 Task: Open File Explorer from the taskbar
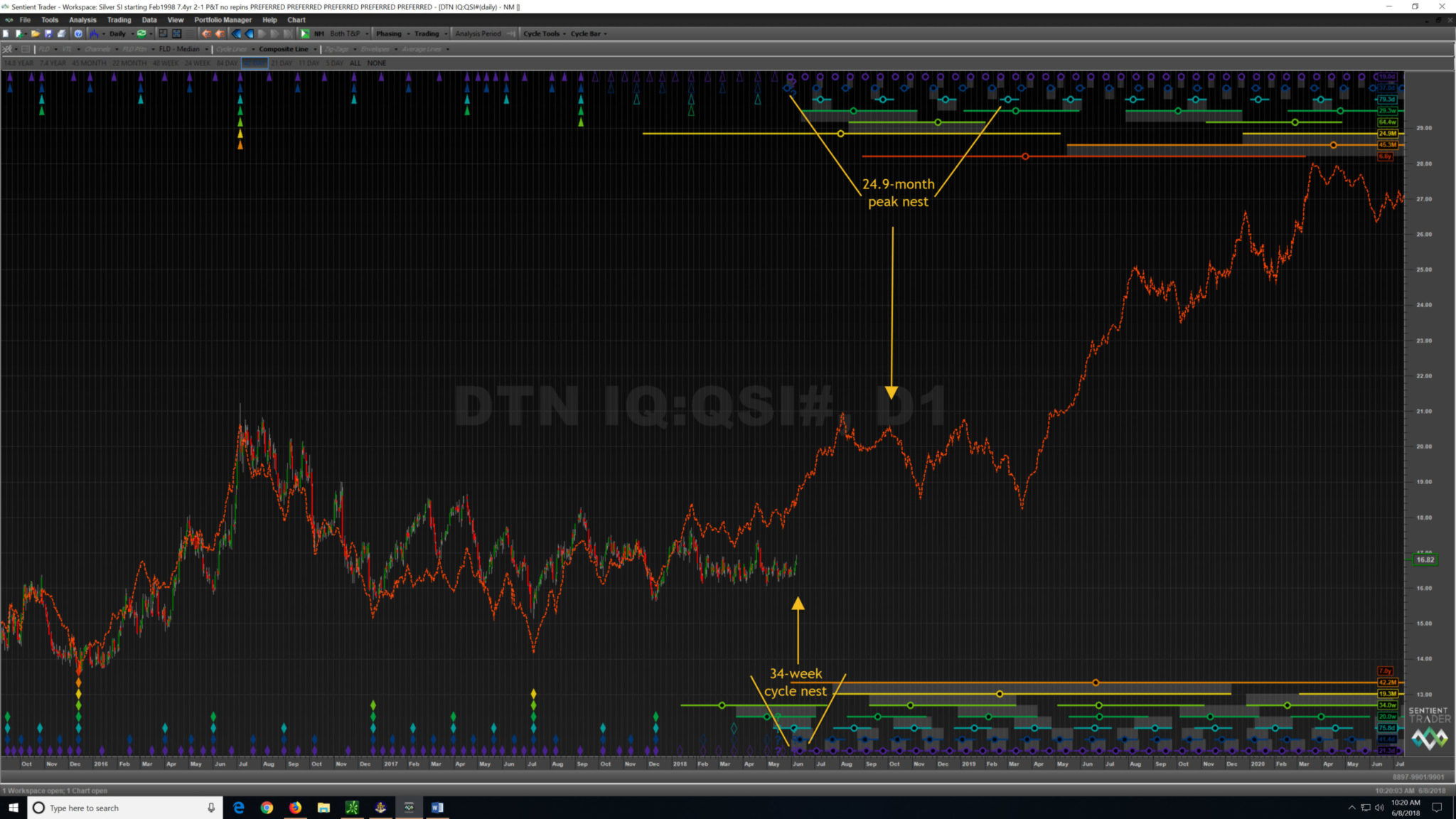point(323,808)
